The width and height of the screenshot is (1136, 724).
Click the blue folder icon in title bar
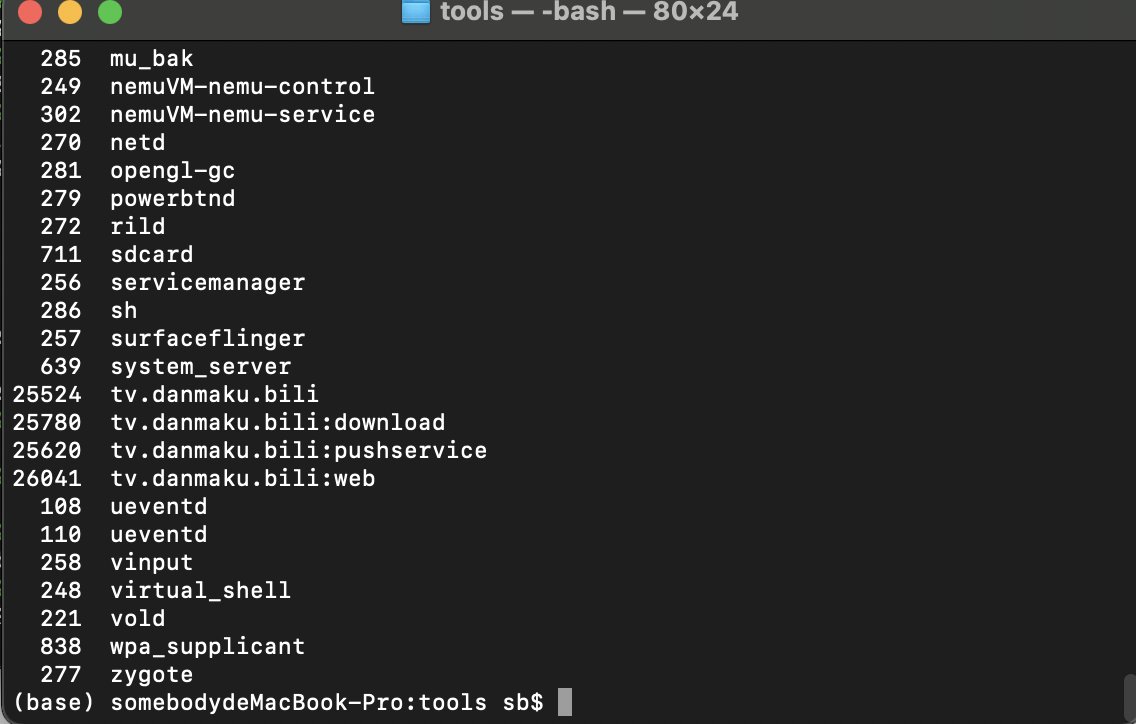[x=416, y=11]
